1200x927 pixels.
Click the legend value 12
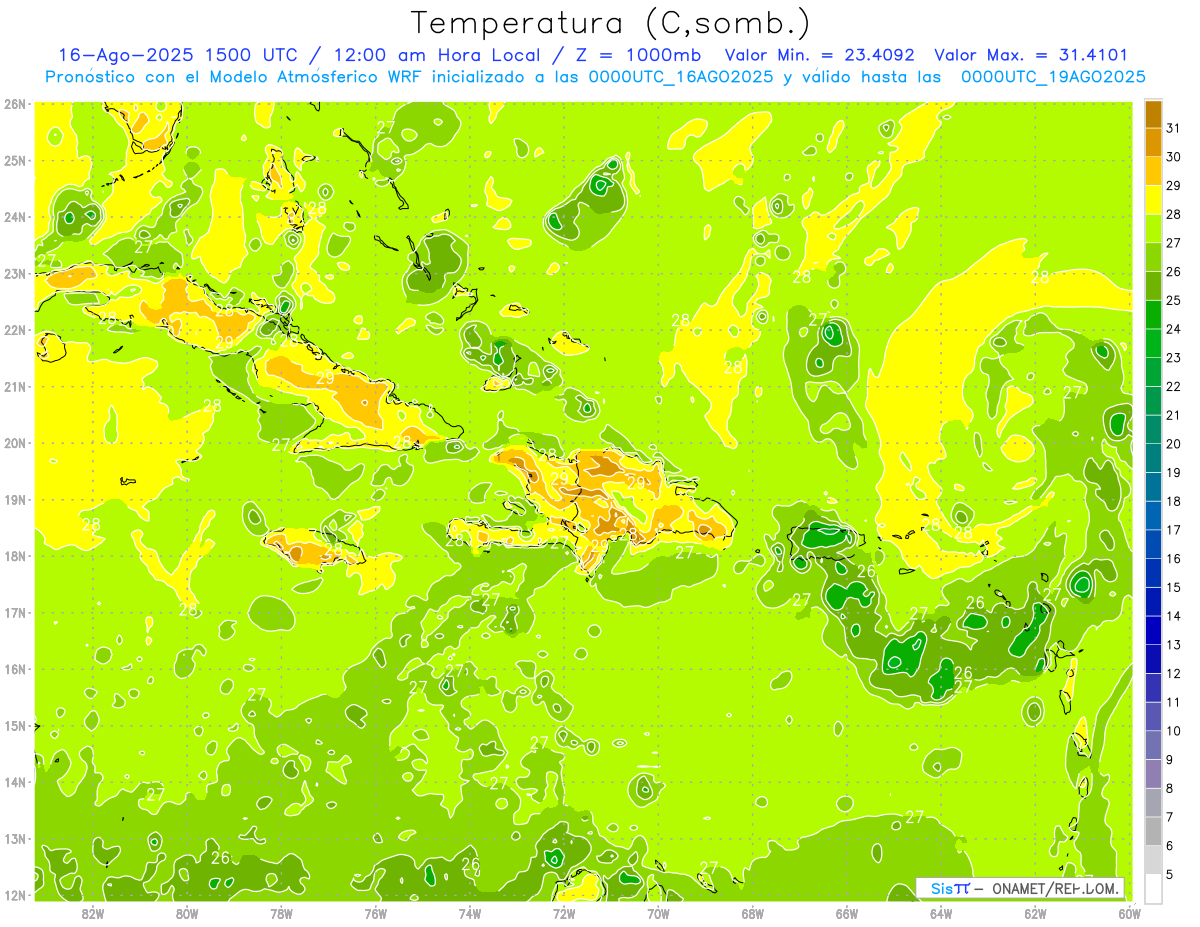[1174, 673]
